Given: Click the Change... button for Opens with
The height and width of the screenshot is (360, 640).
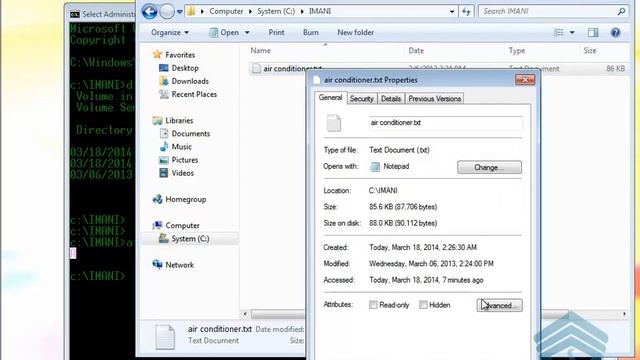Looking at the screenshot, I should coord(489,167).
